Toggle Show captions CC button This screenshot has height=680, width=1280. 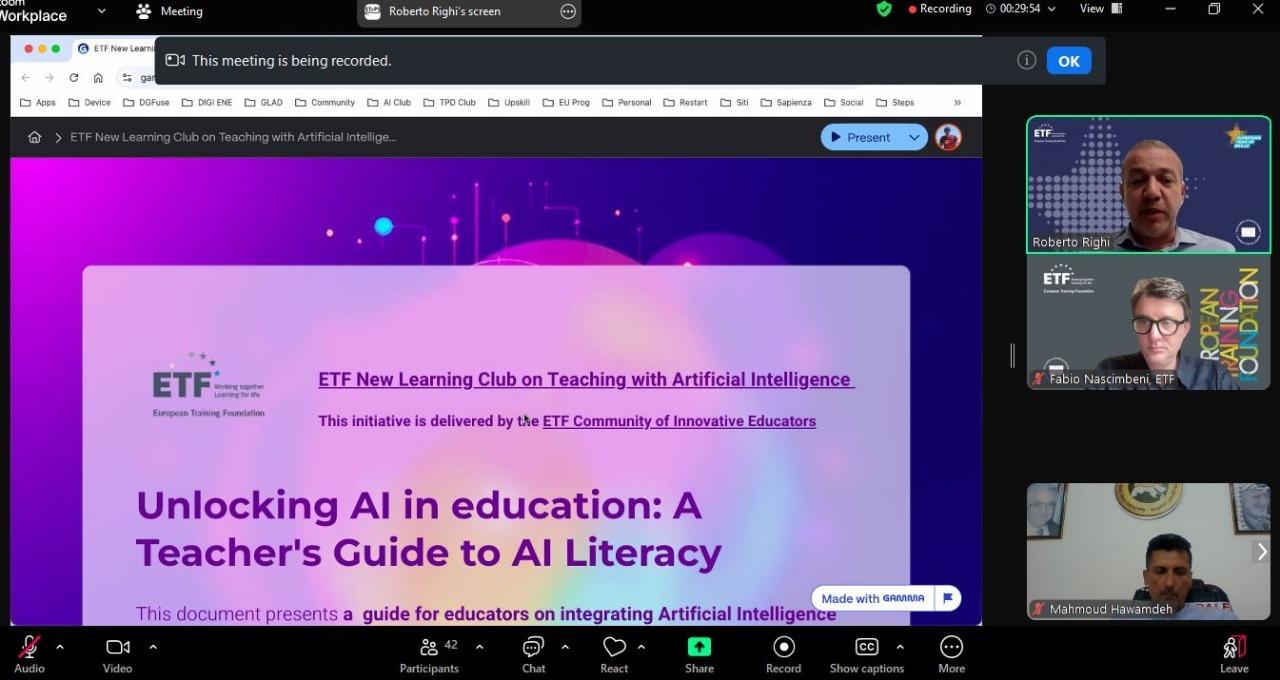coord(867,654)
